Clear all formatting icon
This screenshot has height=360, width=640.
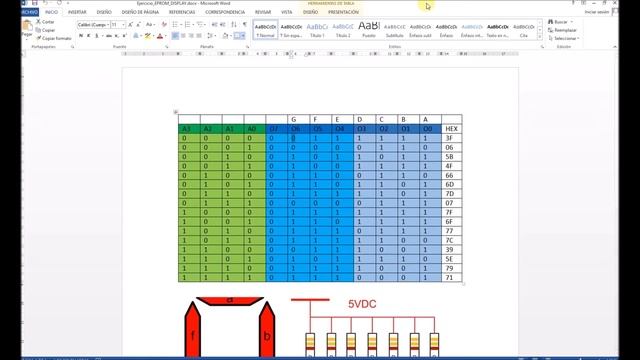(164, 25)
